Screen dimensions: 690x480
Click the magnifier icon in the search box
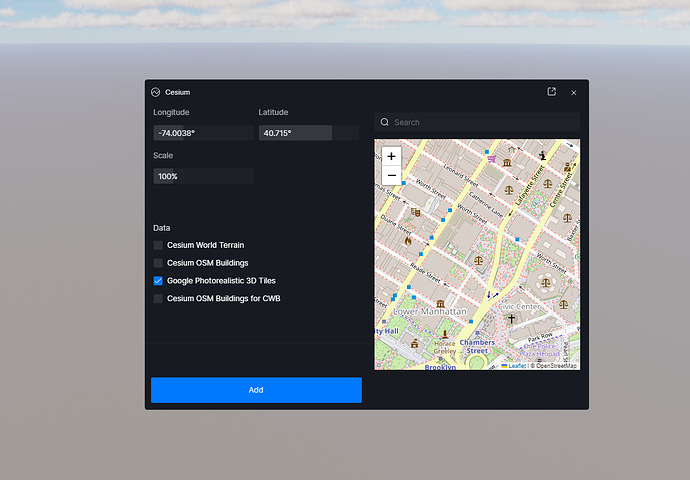pyautogui.click(x=385, y=122)
